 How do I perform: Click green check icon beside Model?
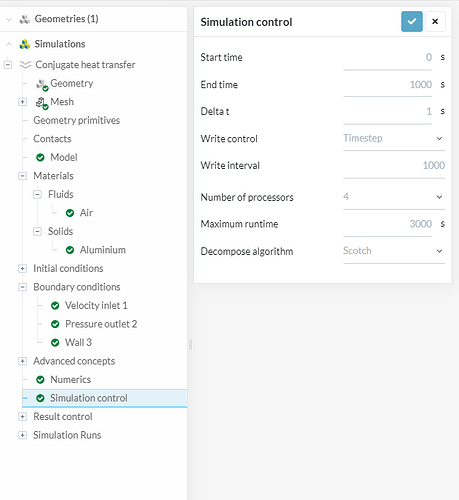(40, 157)
